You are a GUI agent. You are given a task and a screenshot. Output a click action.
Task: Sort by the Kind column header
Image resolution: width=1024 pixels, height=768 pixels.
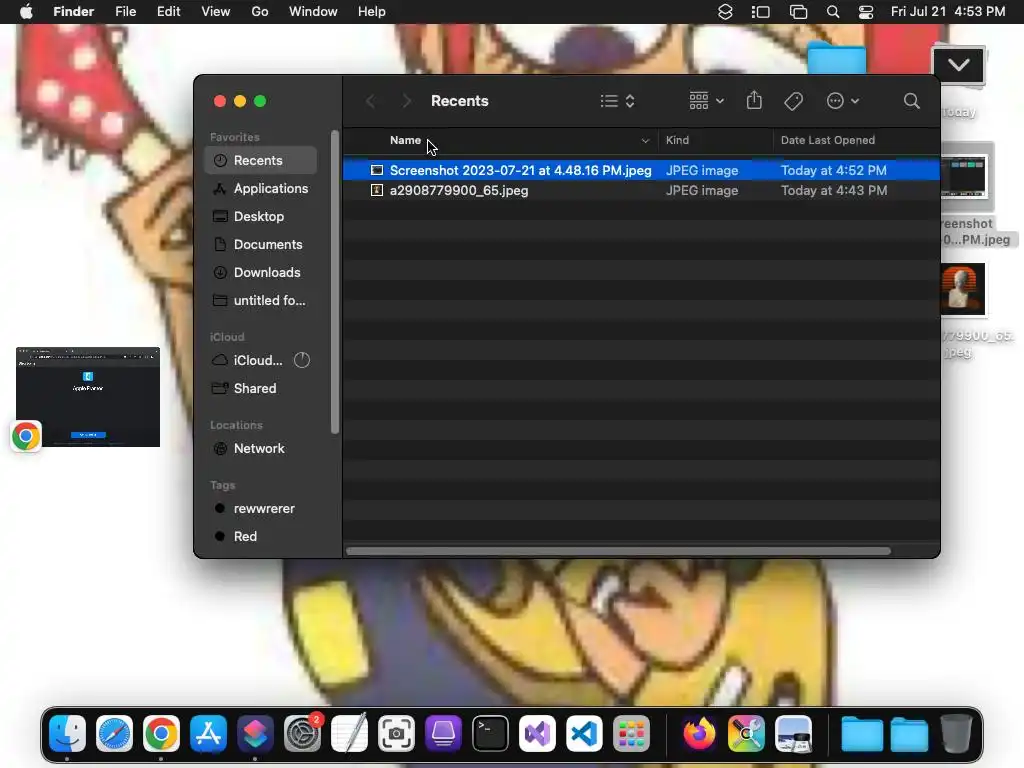click(677, 140)
